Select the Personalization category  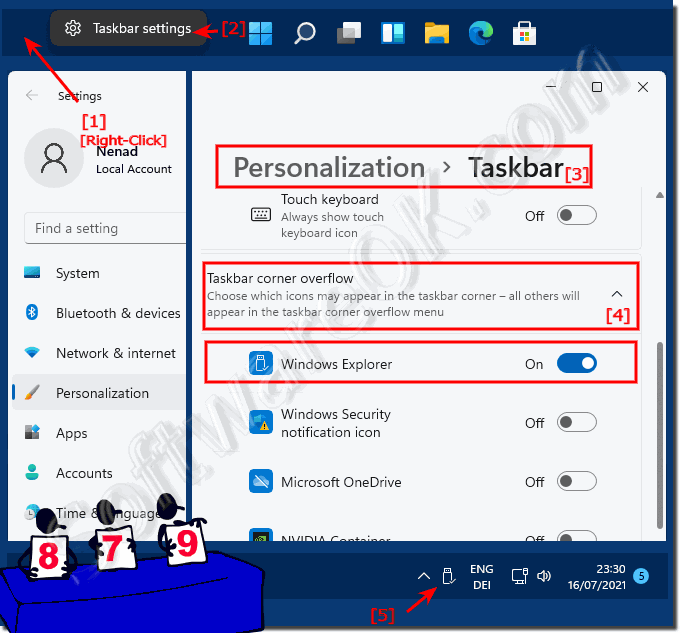(99, 393)
